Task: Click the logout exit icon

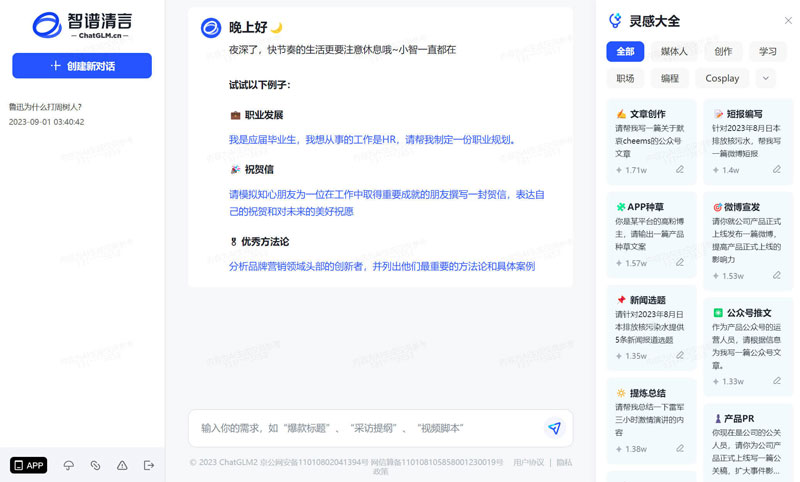Action: pos(149,465)
